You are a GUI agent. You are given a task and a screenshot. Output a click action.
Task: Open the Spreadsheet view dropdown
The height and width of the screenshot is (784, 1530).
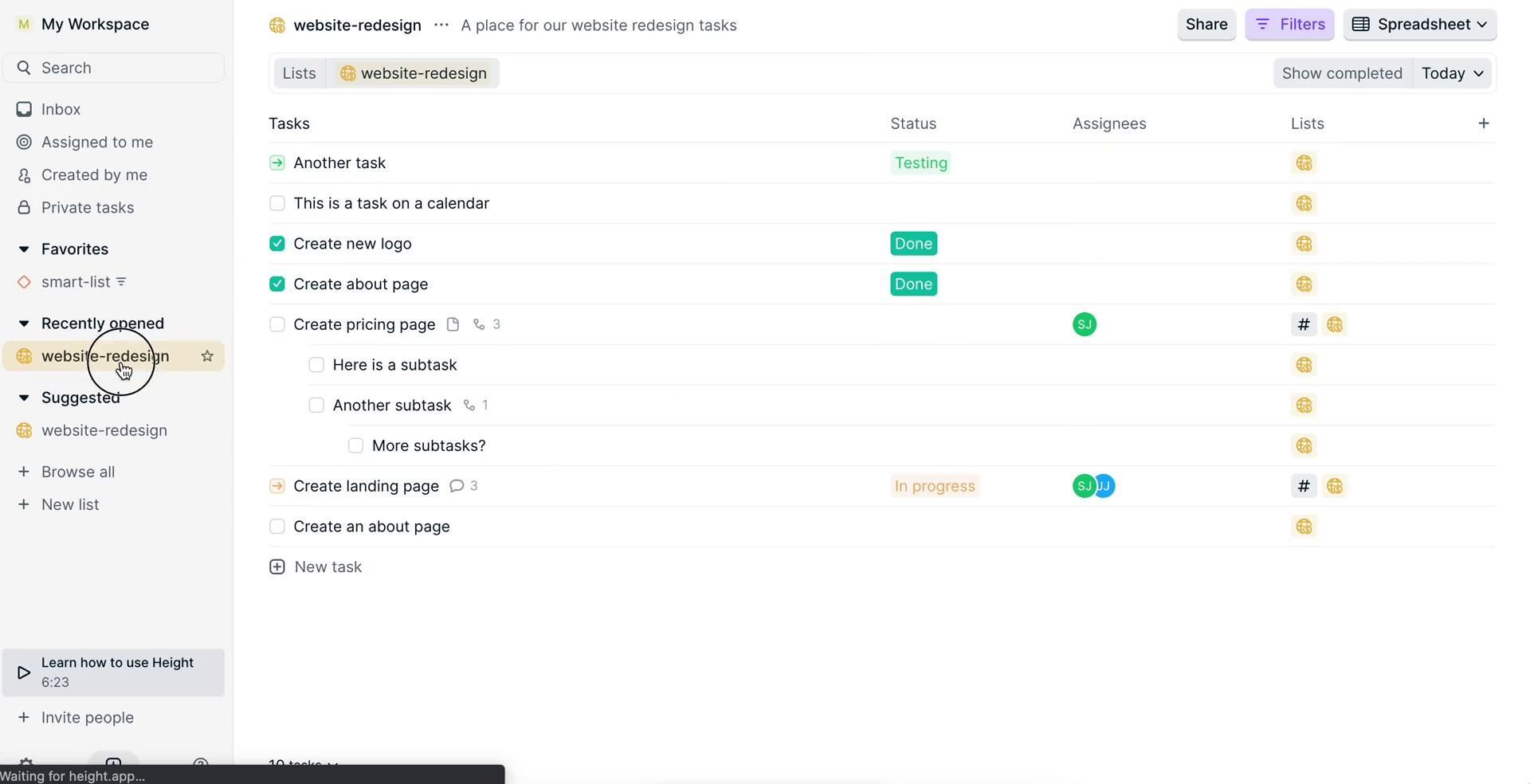click(x=1419, y=25)
